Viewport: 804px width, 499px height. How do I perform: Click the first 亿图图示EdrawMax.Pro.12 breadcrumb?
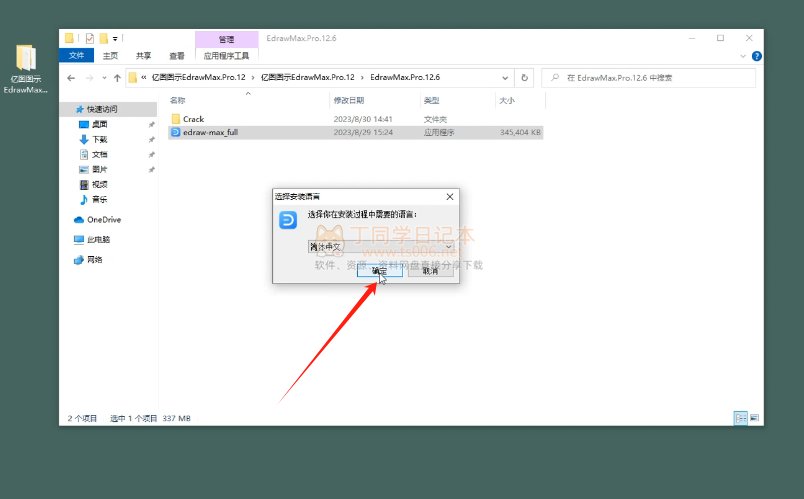point(198,77)
